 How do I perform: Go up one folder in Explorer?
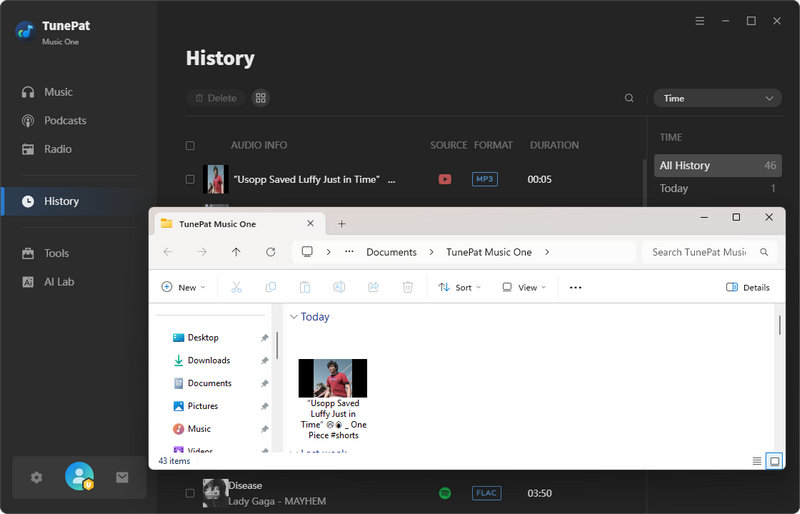click(x=236, y=252)
